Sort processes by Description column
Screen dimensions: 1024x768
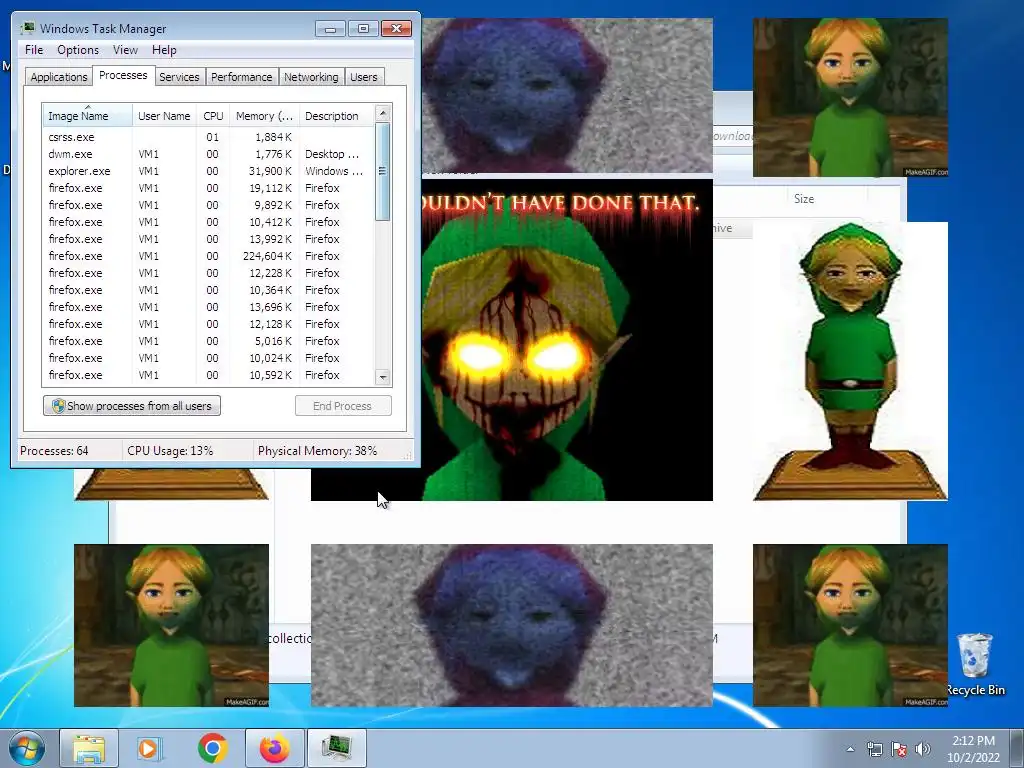point(337,116)
